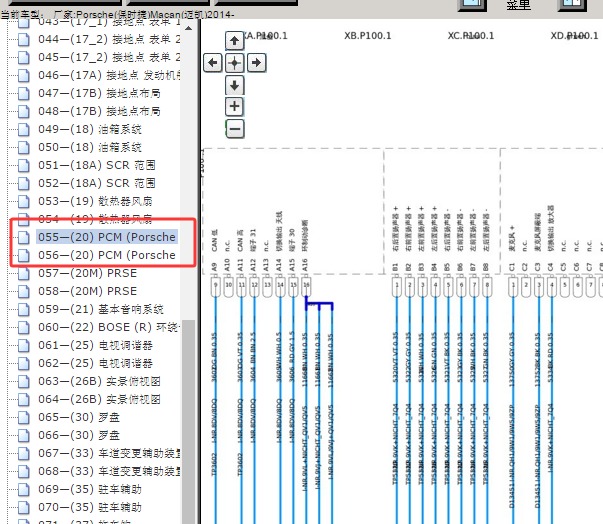Zoom in with the plus button
Screen dimensions: 603x524
click(x=234, y=106)
